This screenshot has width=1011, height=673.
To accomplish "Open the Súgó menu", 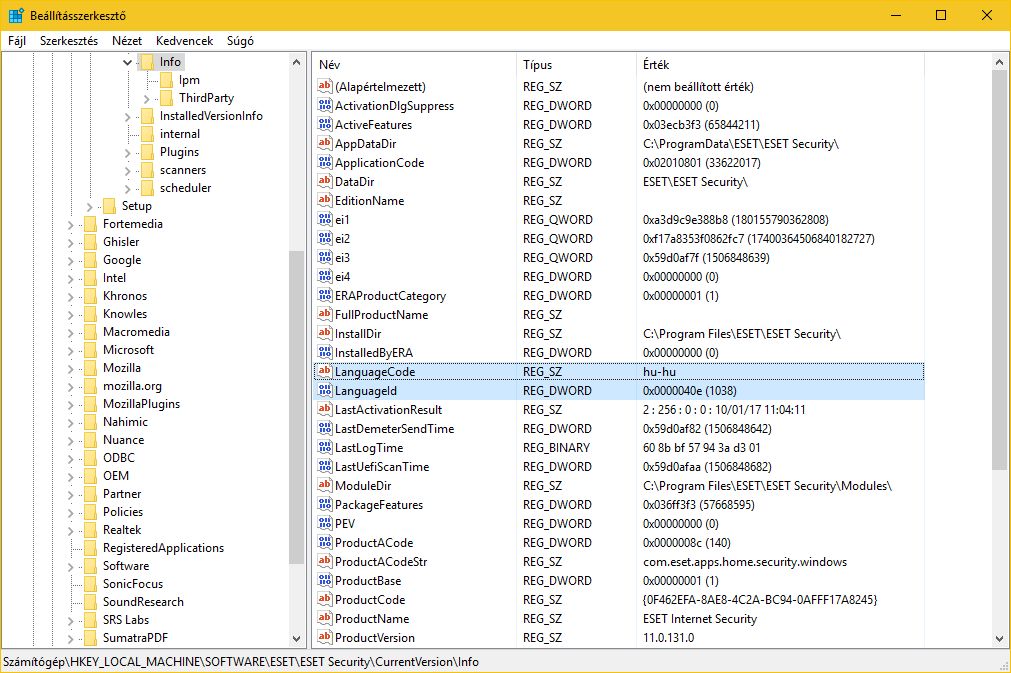I will 240,41.
